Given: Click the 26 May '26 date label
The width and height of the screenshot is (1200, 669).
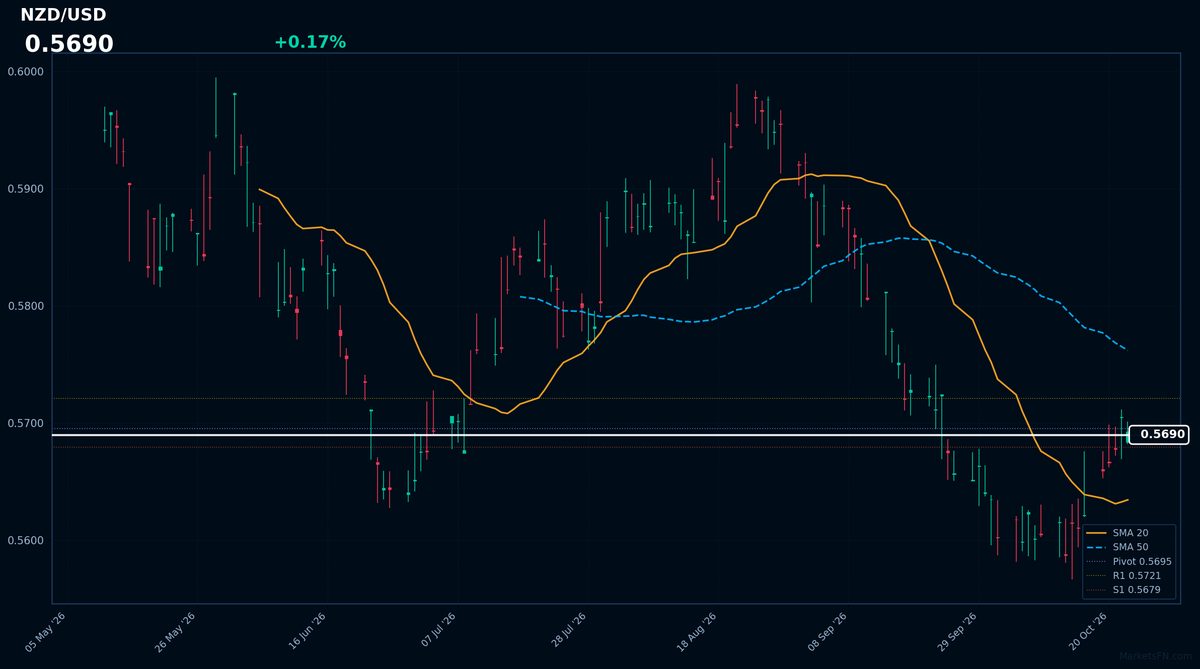Looking at the screenshot, I should click(175, 631).
